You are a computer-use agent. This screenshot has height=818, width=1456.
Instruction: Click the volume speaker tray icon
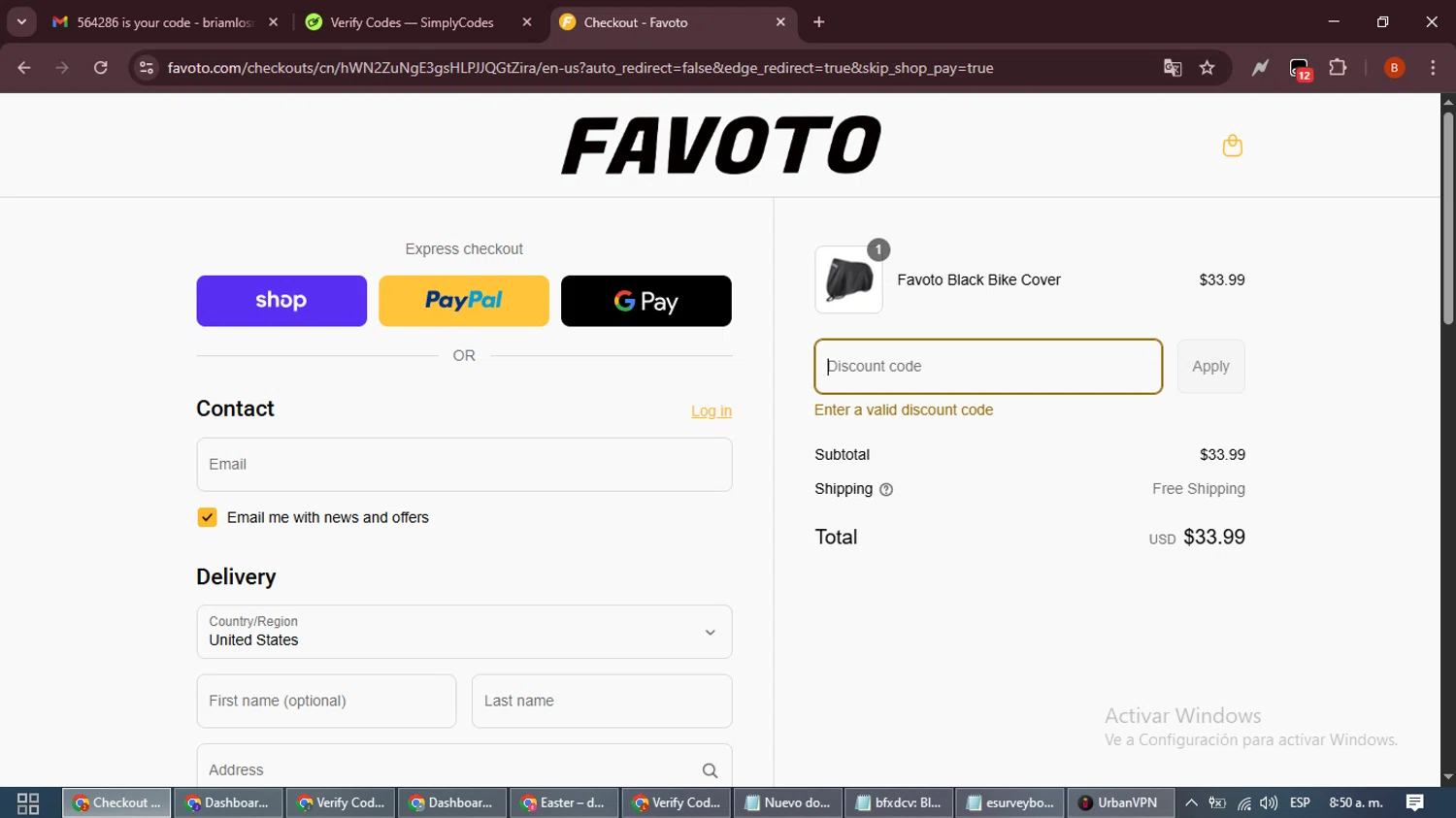(x=1269, y=803)
